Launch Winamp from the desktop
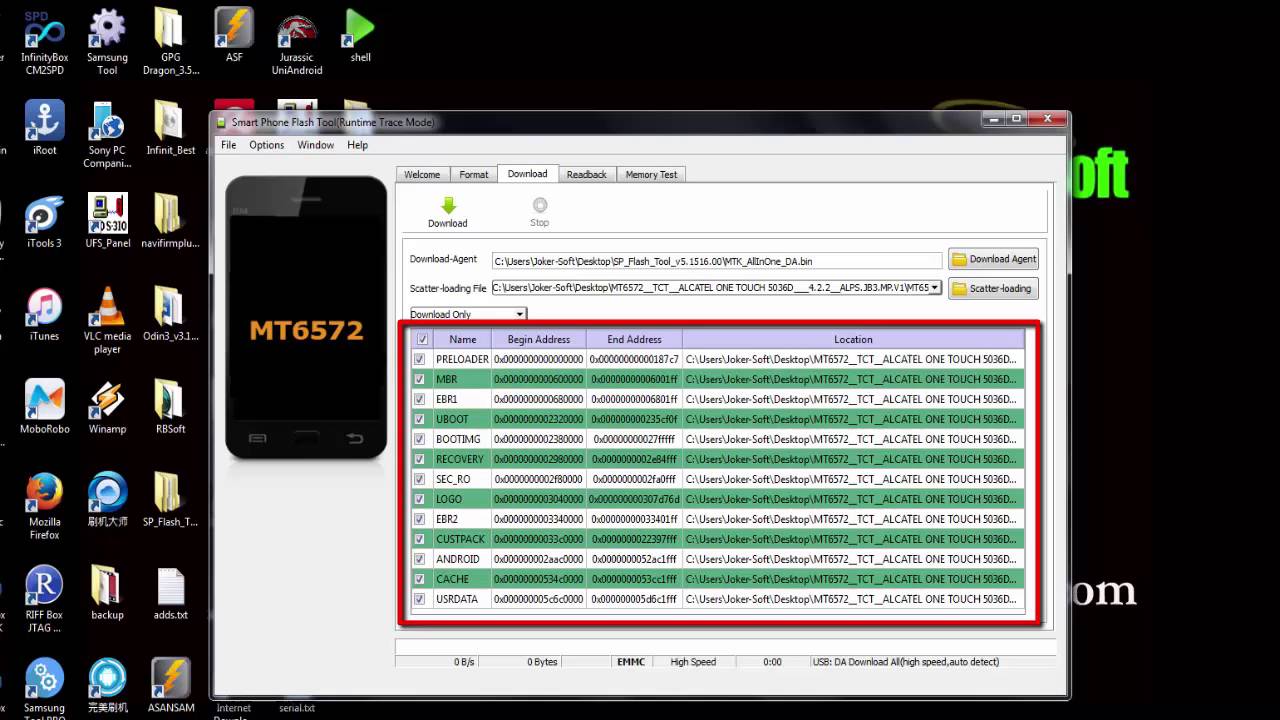The image size is (1280, 720). 107,407
